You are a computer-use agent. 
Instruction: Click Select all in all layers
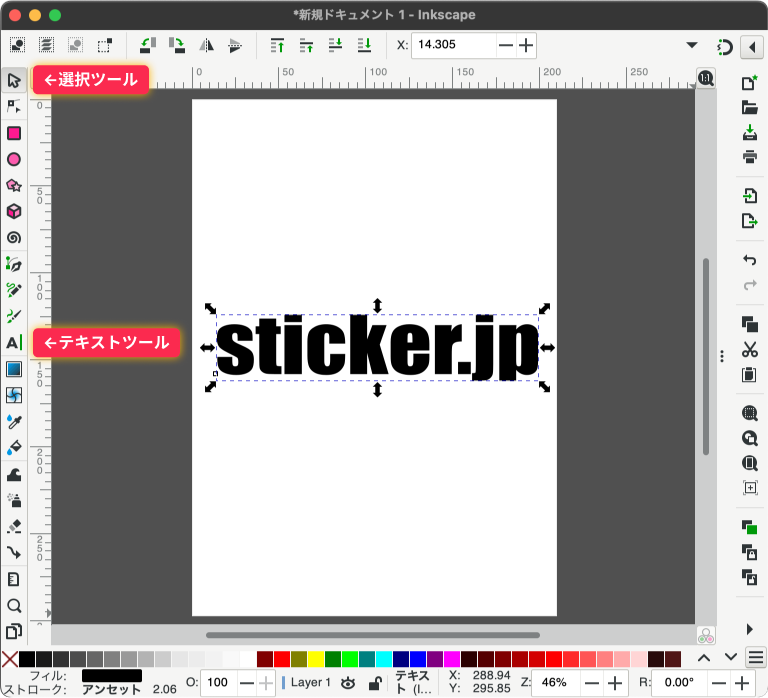coord(47,45)
